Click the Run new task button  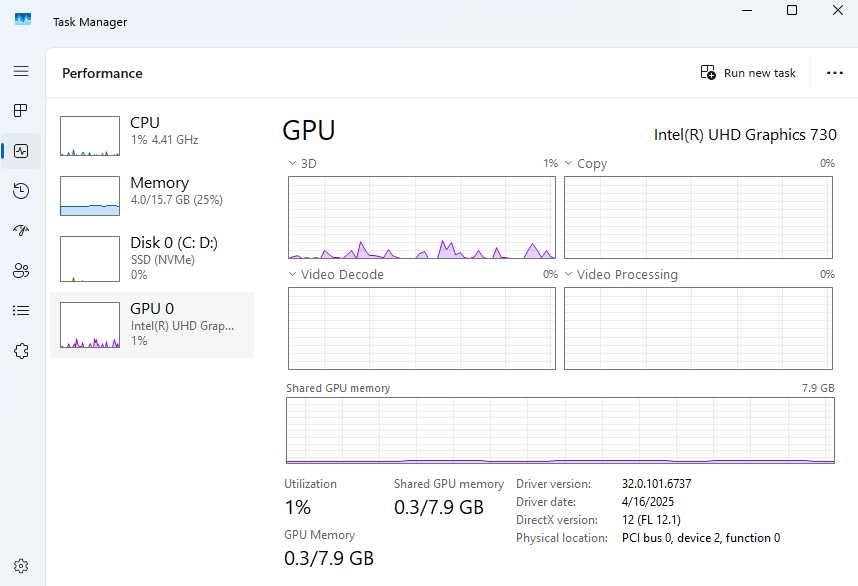click(748, 73)
